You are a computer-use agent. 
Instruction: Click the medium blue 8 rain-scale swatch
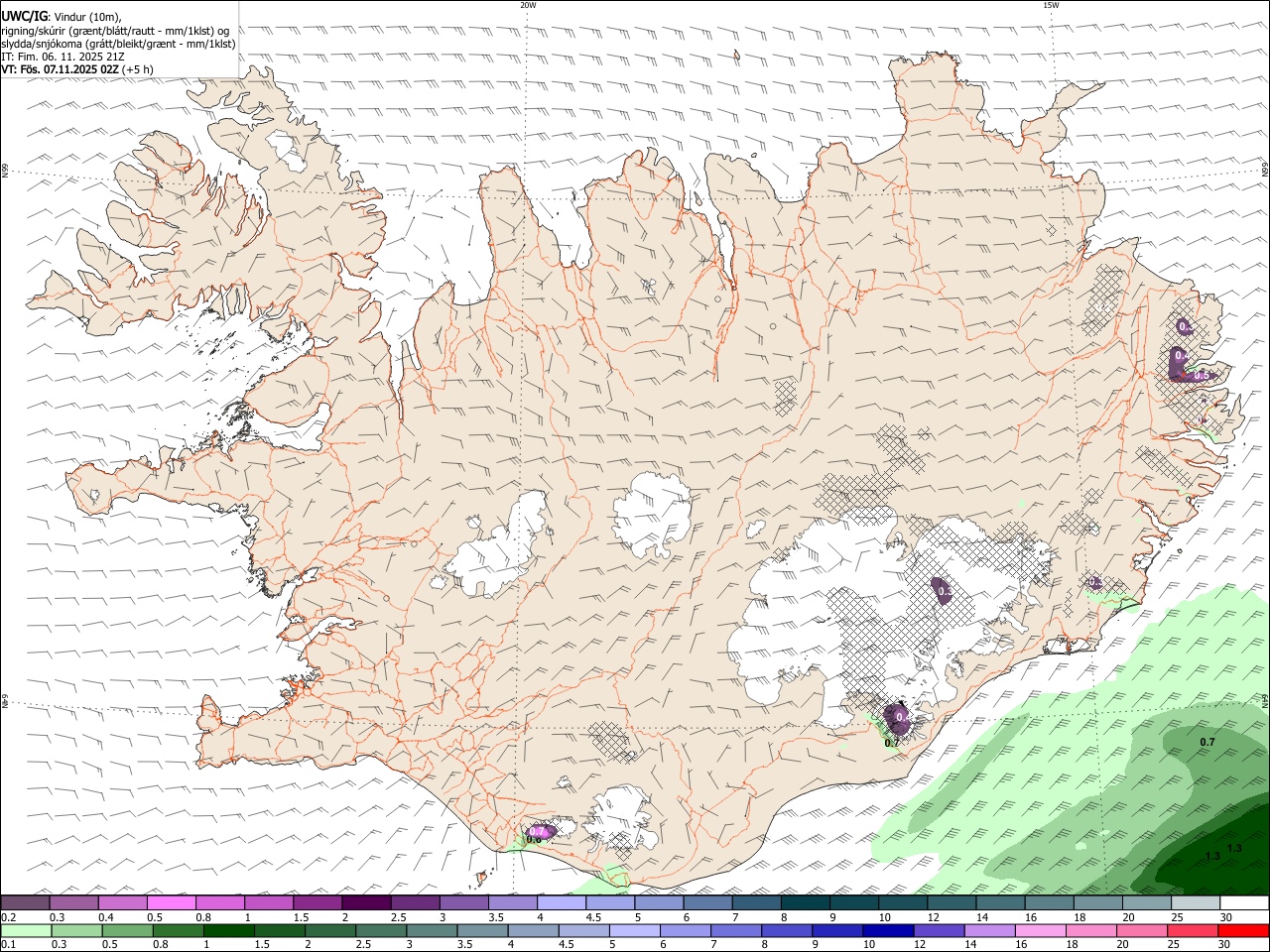pyautogui.click(x=786, y=931)
